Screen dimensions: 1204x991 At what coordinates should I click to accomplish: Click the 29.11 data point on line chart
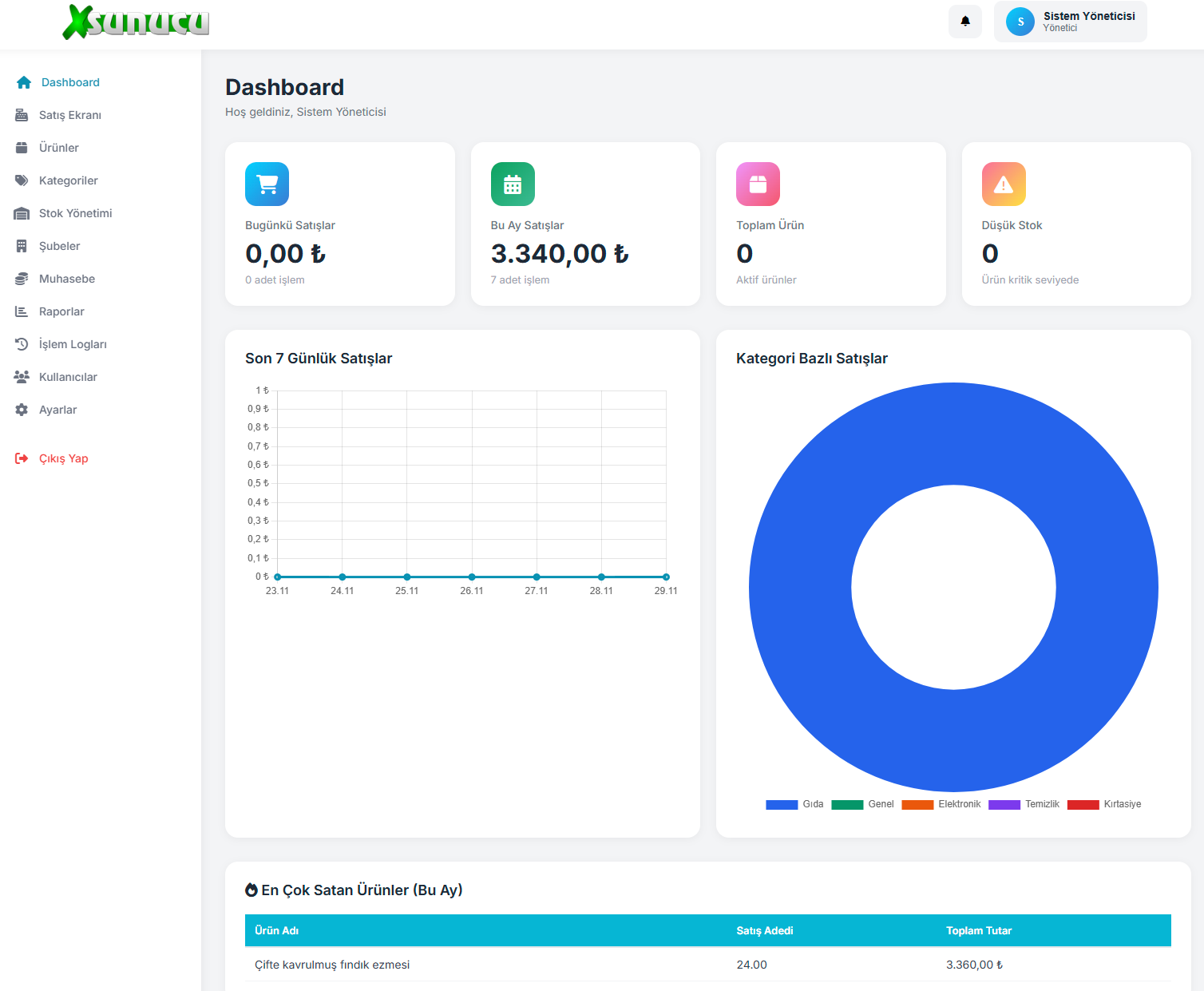pos(666,577)
